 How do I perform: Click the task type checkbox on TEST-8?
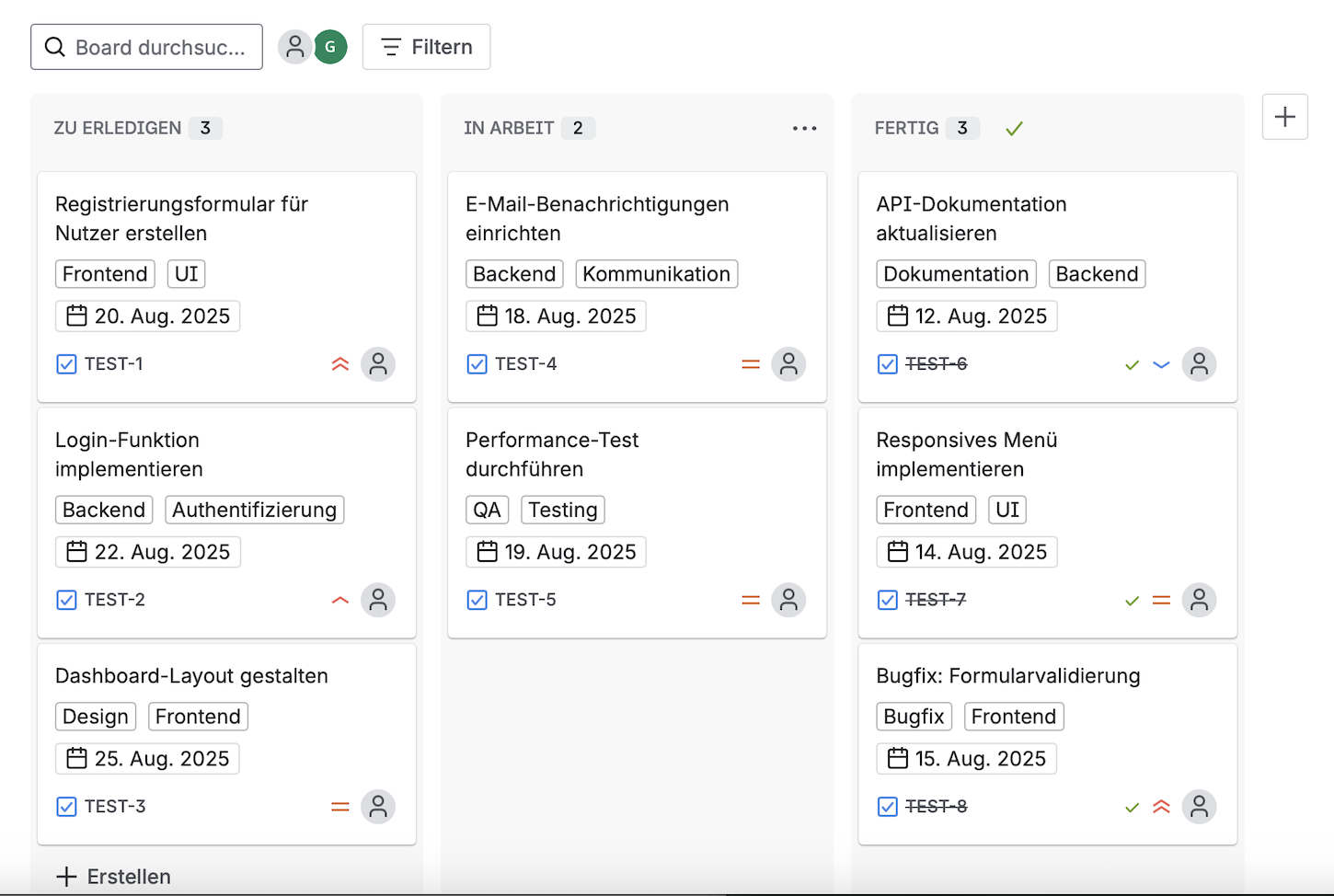[x=887, y=807]
